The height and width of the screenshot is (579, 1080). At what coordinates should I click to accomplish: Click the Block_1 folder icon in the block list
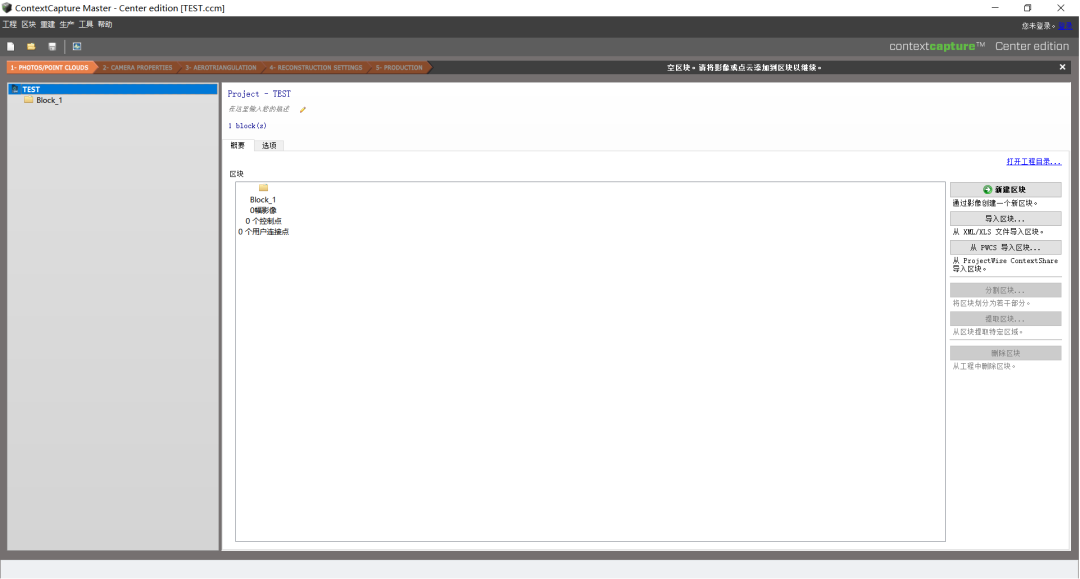point(263,188)
